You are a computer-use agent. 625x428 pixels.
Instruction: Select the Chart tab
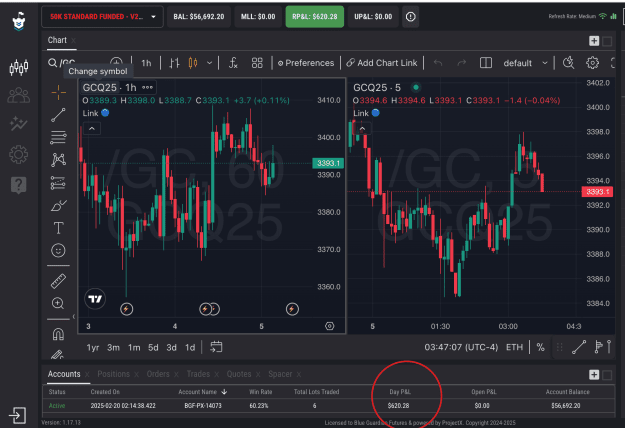(57, 40)
